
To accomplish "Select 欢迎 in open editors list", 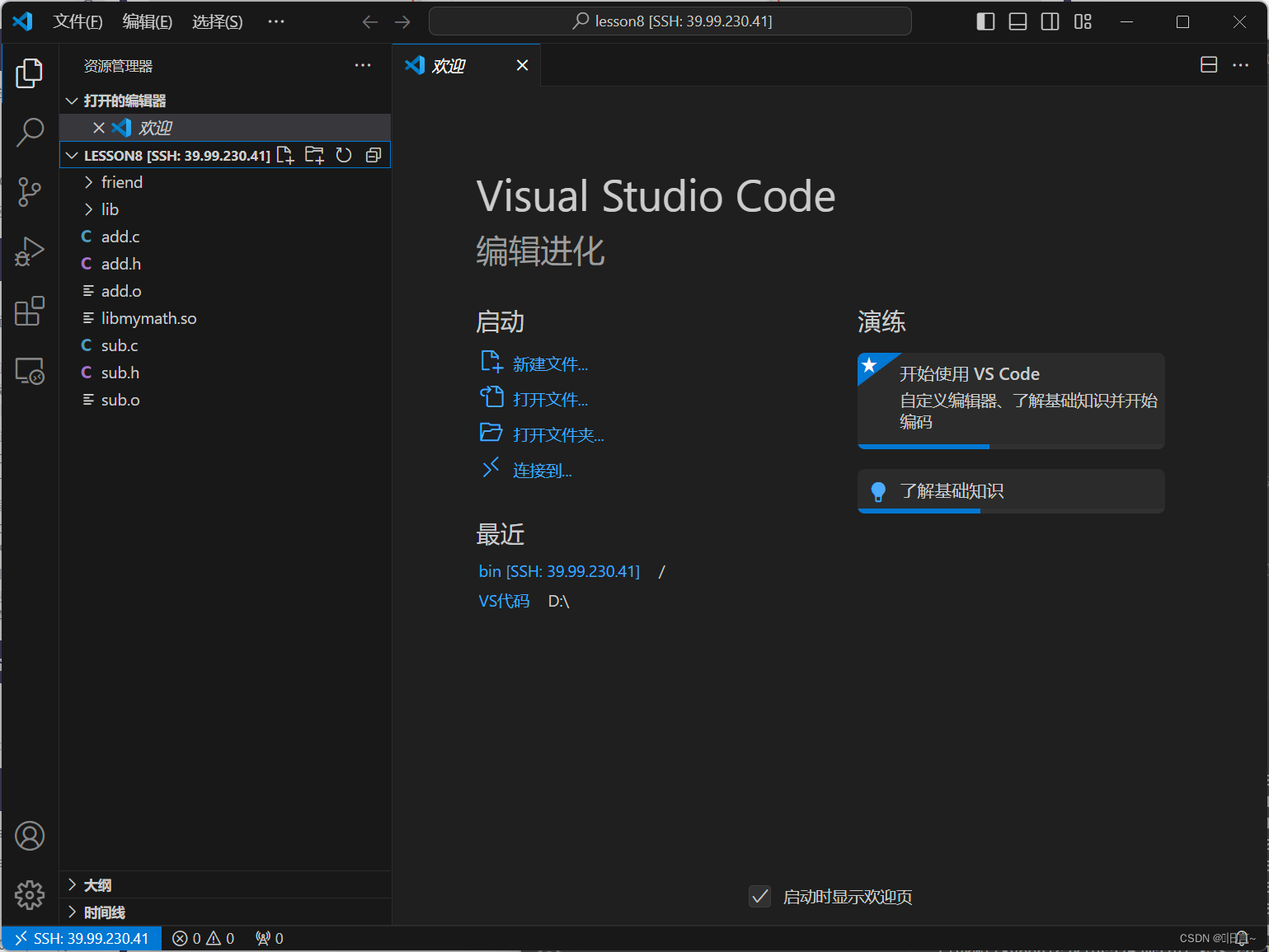I will [x=225, y=128].
